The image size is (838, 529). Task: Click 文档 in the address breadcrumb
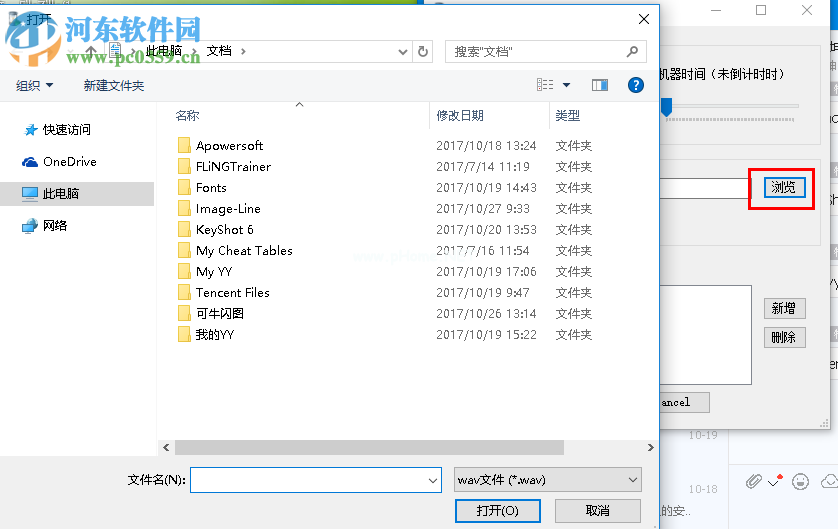pyautogui.click(x=219, y=51)
